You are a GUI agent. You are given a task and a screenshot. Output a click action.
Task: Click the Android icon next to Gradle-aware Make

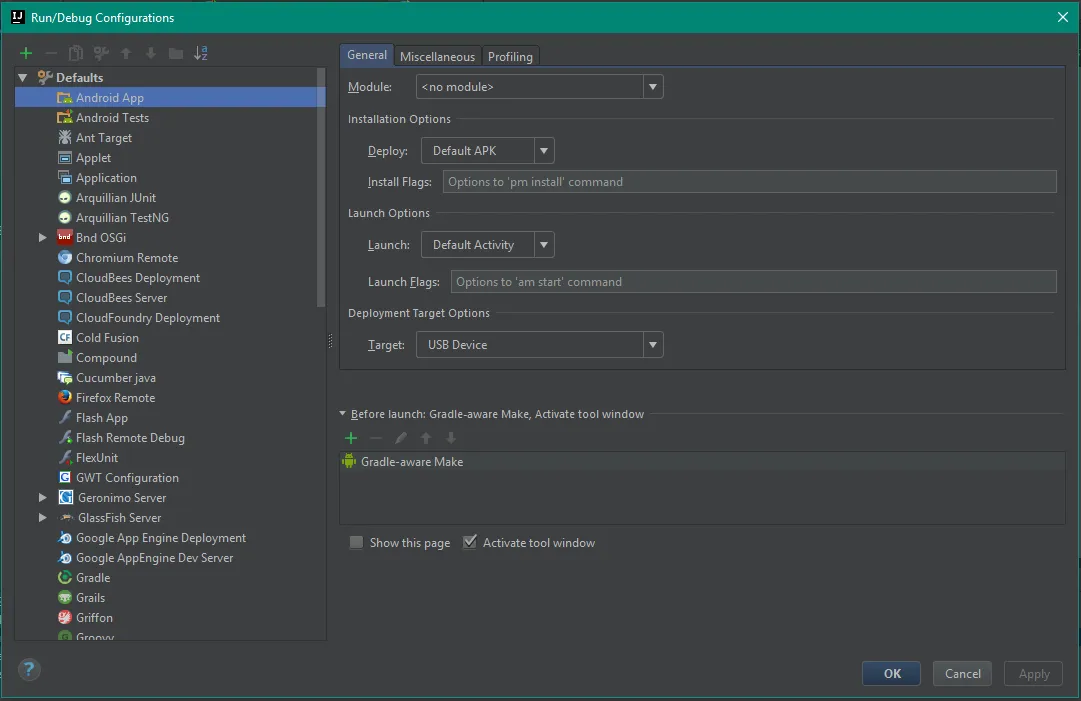350,461
